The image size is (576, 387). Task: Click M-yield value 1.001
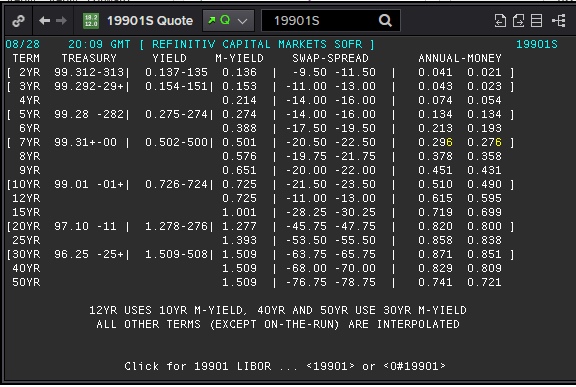pos(240,212)
